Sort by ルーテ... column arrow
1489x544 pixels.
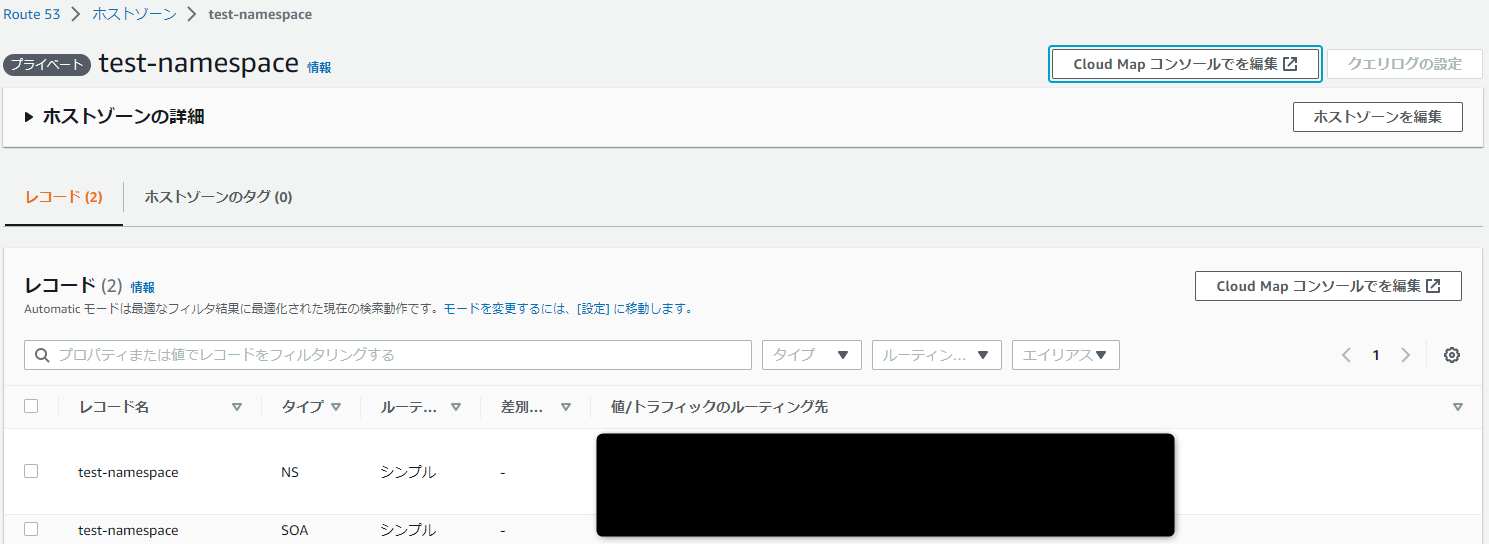[456, 407]
